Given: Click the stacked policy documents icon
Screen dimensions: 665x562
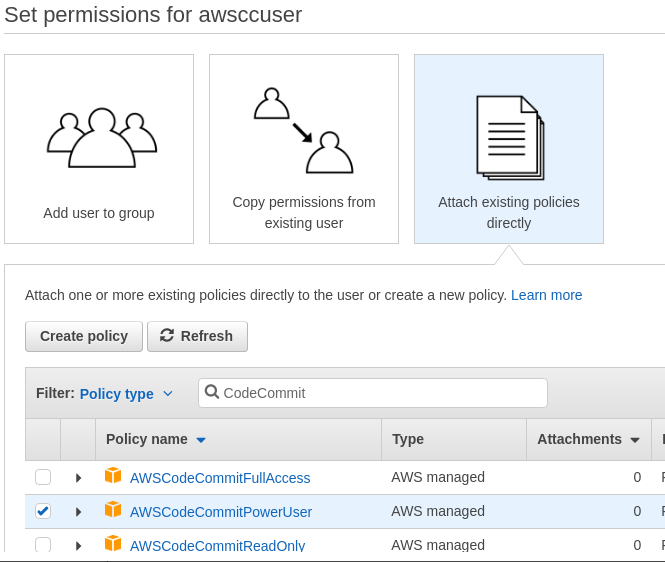Looking at the screenshot, I should (x=510, y=137).
